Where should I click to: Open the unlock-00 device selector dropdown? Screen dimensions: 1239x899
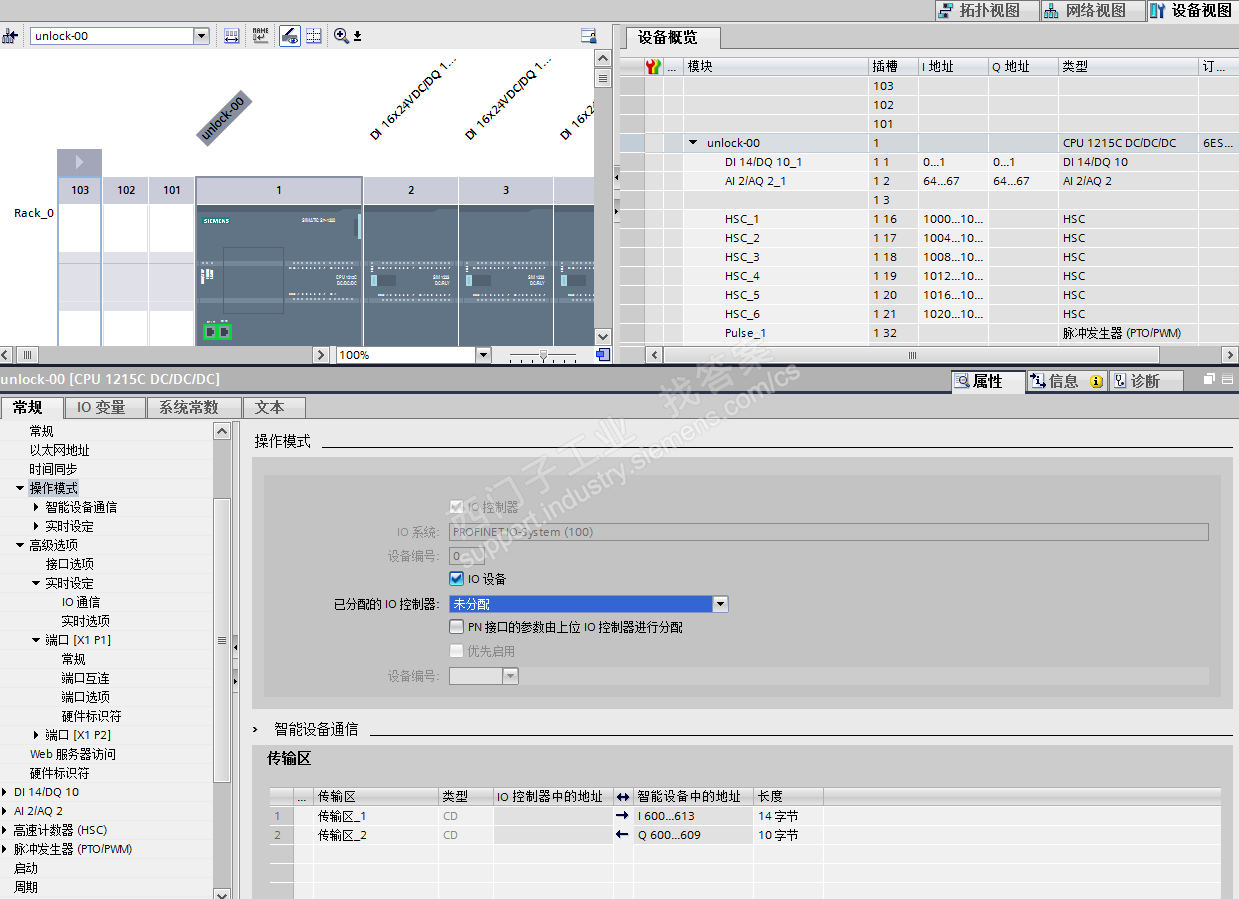point(201,36)
